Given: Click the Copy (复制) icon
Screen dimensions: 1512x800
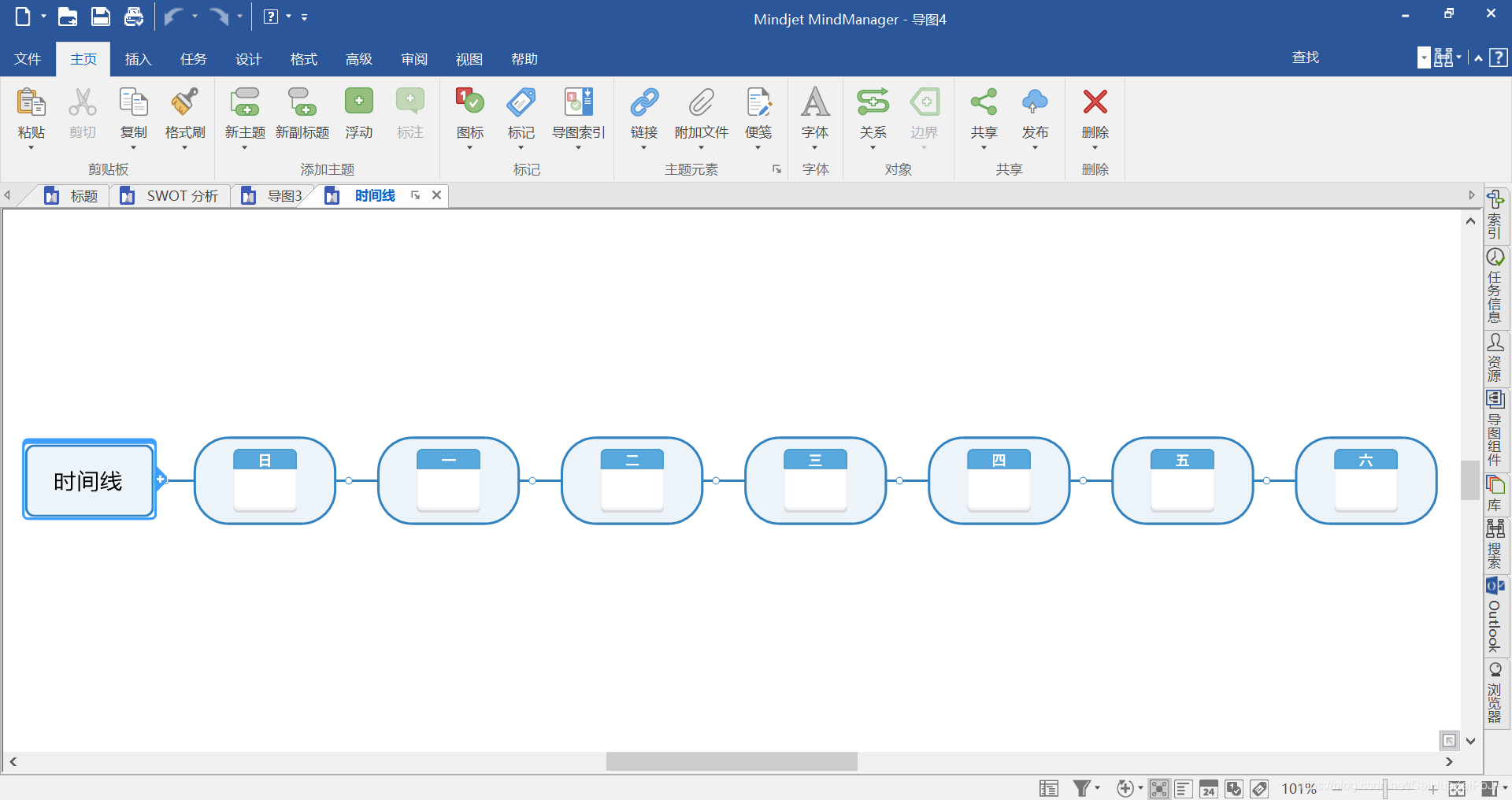Looking at the screenshot, I should [133, 102].
